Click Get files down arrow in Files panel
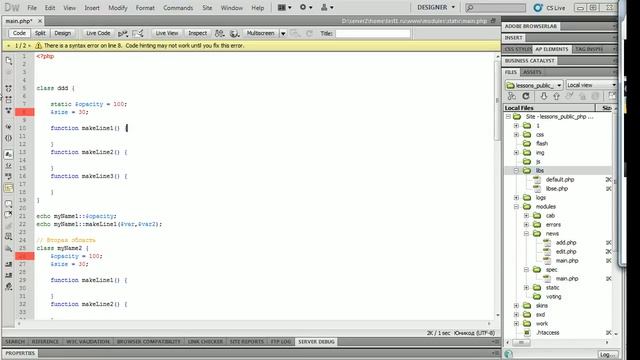The image size is (640, 360). 544,96
